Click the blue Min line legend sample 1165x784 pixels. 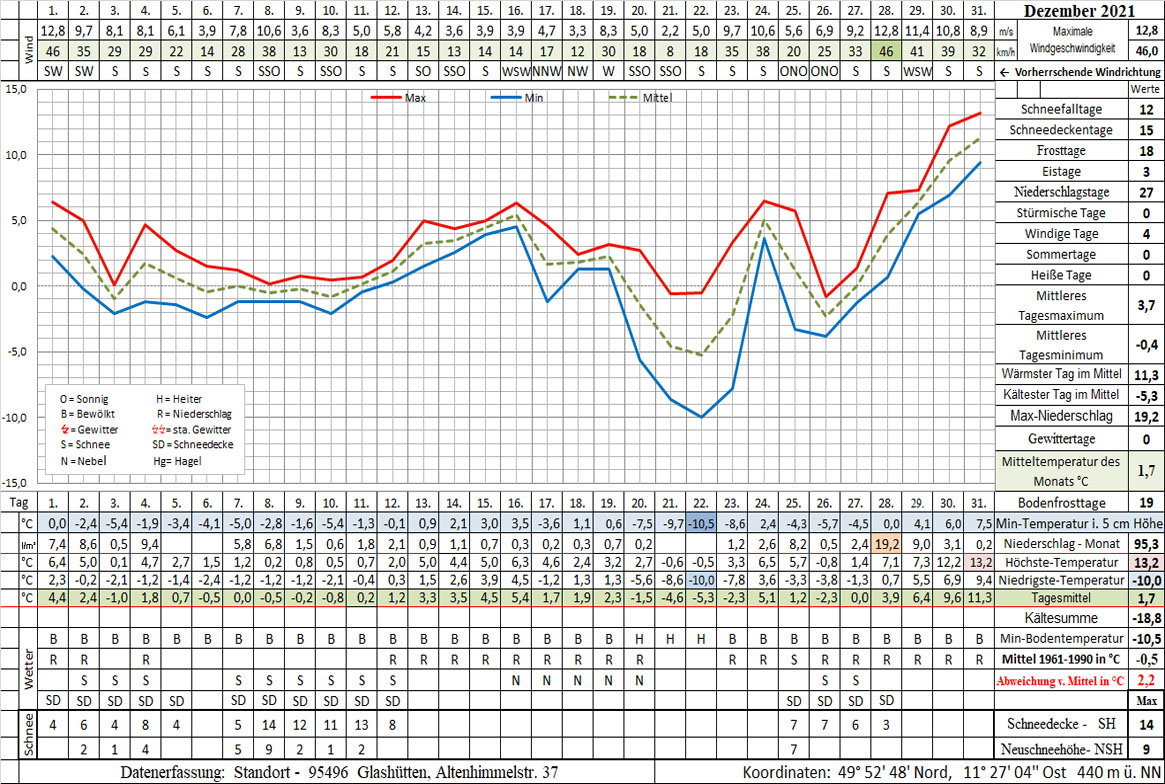[x=507, y=98]
